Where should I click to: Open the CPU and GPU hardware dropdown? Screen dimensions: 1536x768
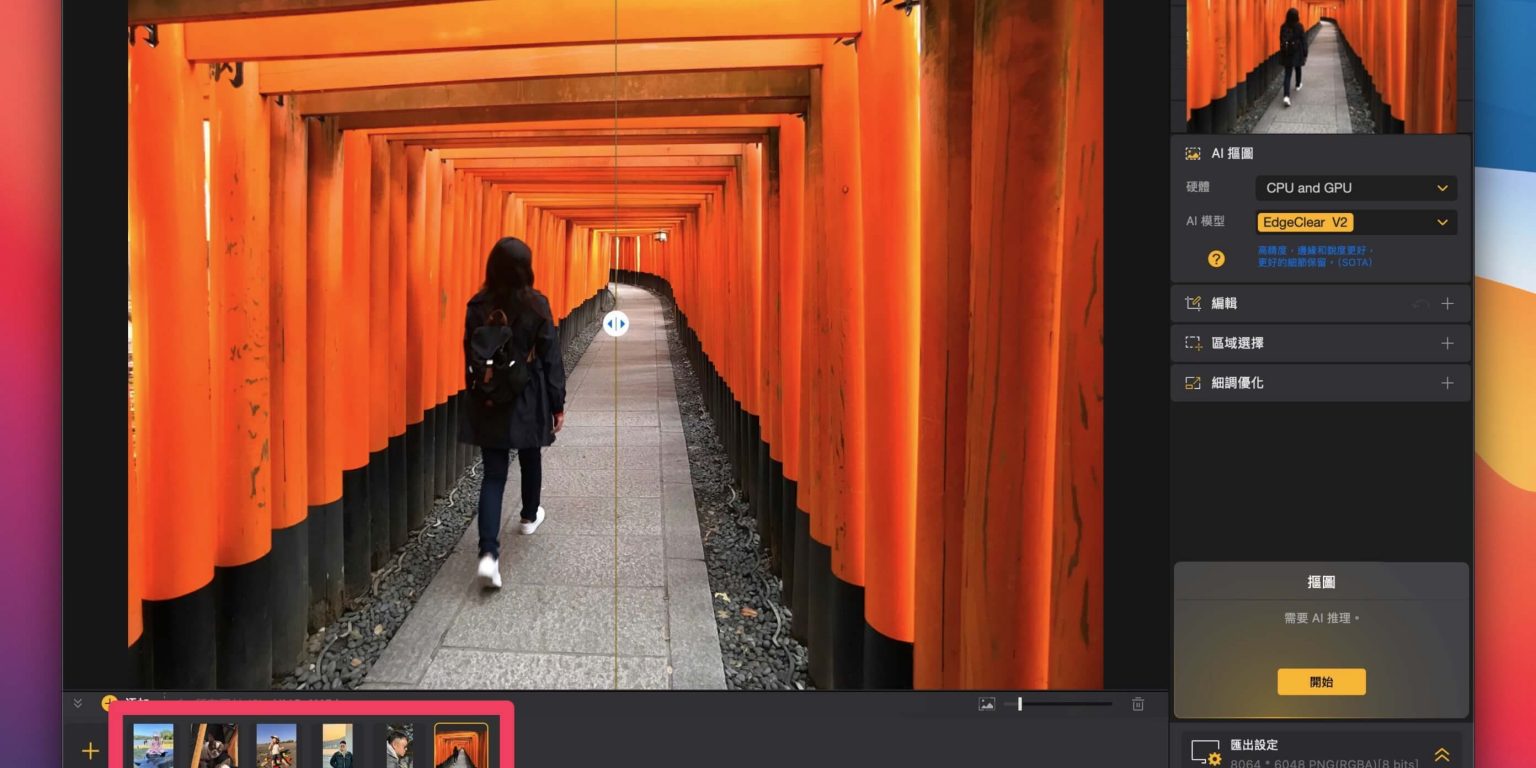[x=1355, y=188]
